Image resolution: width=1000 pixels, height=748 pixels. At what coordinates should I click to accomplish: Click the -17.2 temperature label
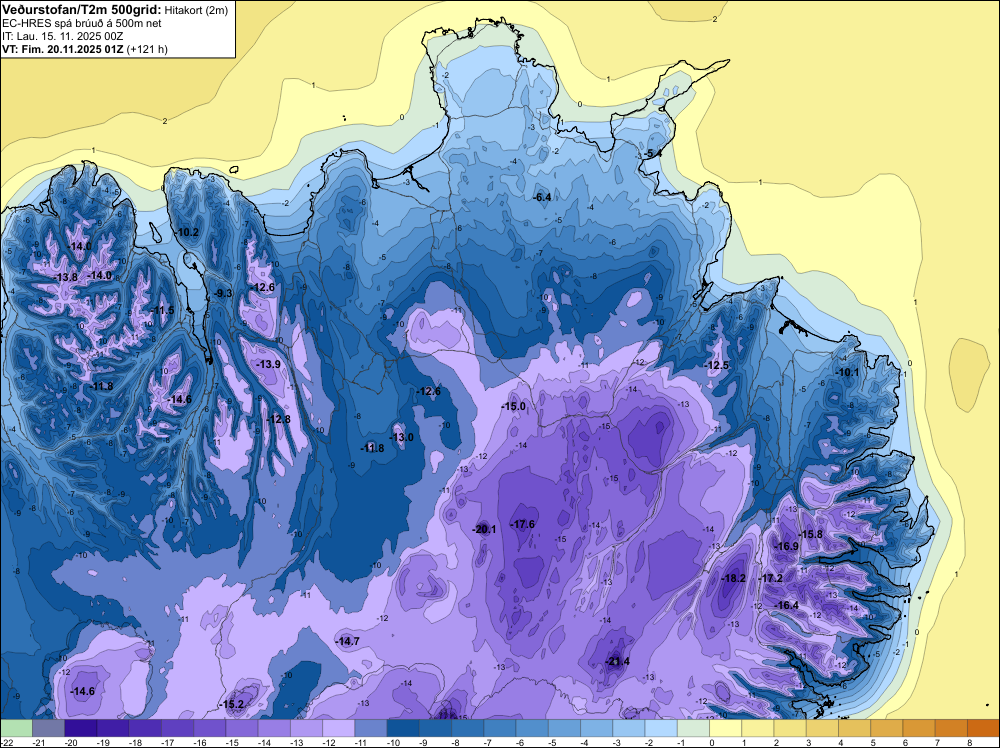[770, 578]
